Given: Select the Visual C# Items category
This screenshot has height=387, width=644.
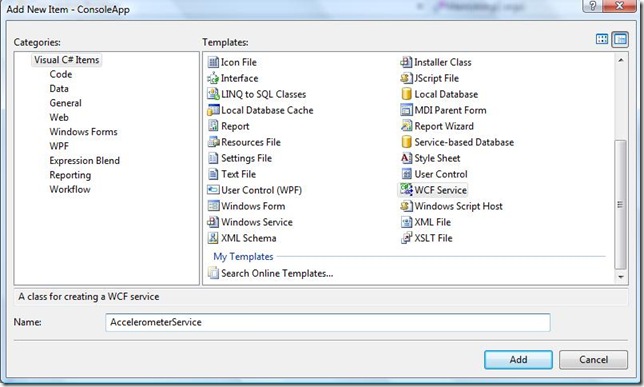Looking at the screenshot, I should 67,60.
